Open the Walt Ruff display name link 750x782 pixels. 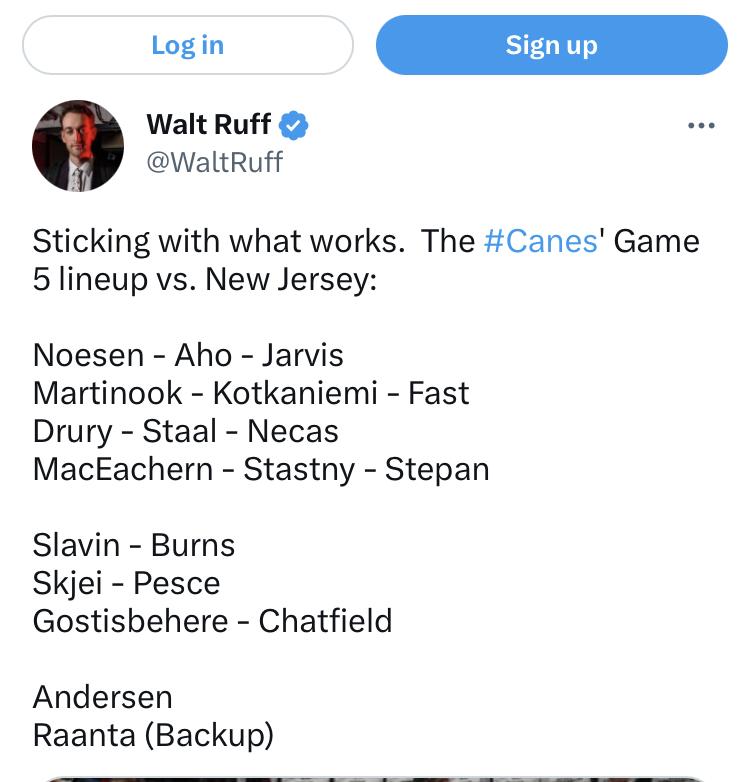[x=208, y=124]
